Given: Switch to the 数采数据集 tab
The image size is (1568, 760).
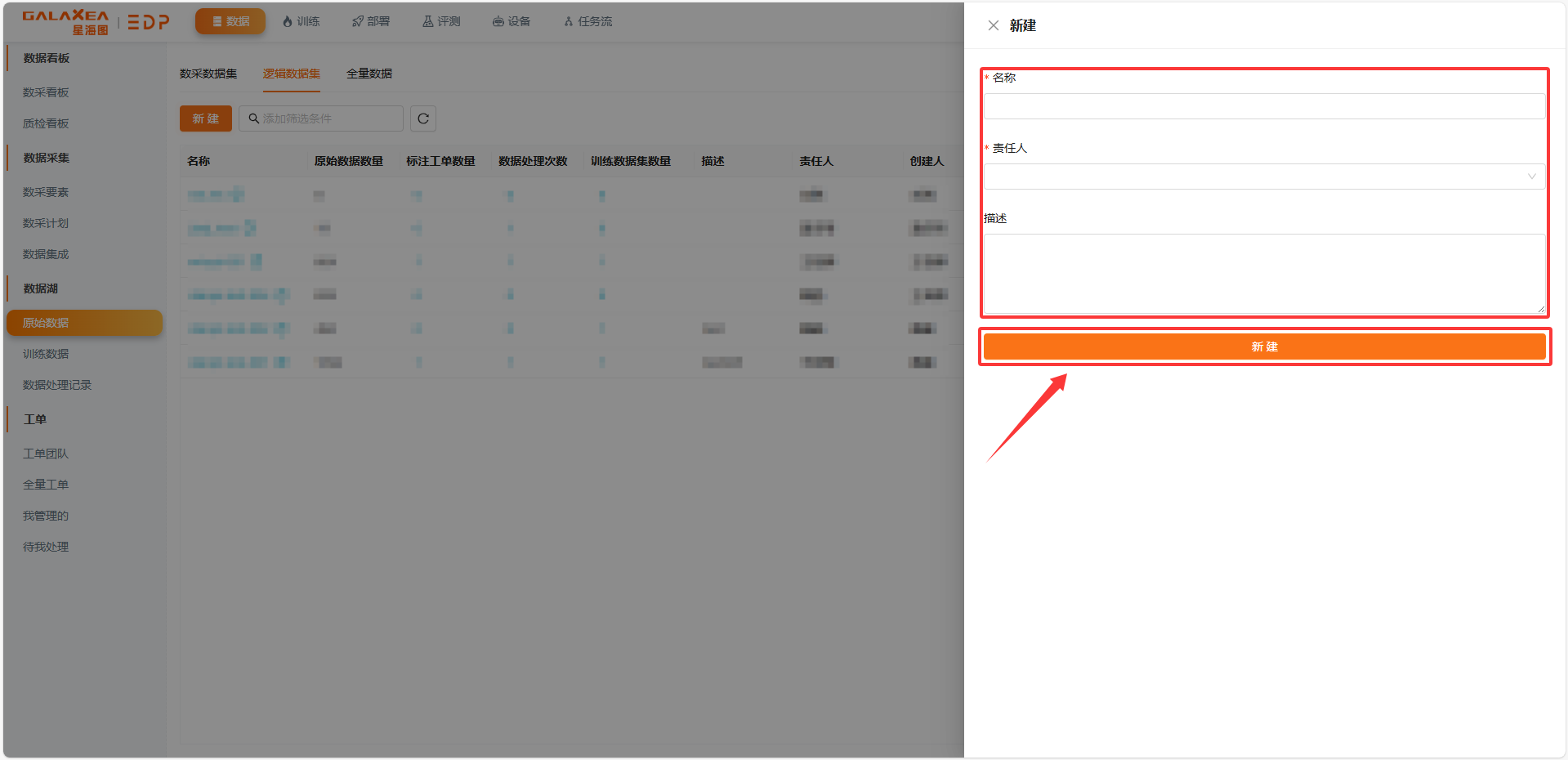Looking at the screenshot, I should coord(208,74).
